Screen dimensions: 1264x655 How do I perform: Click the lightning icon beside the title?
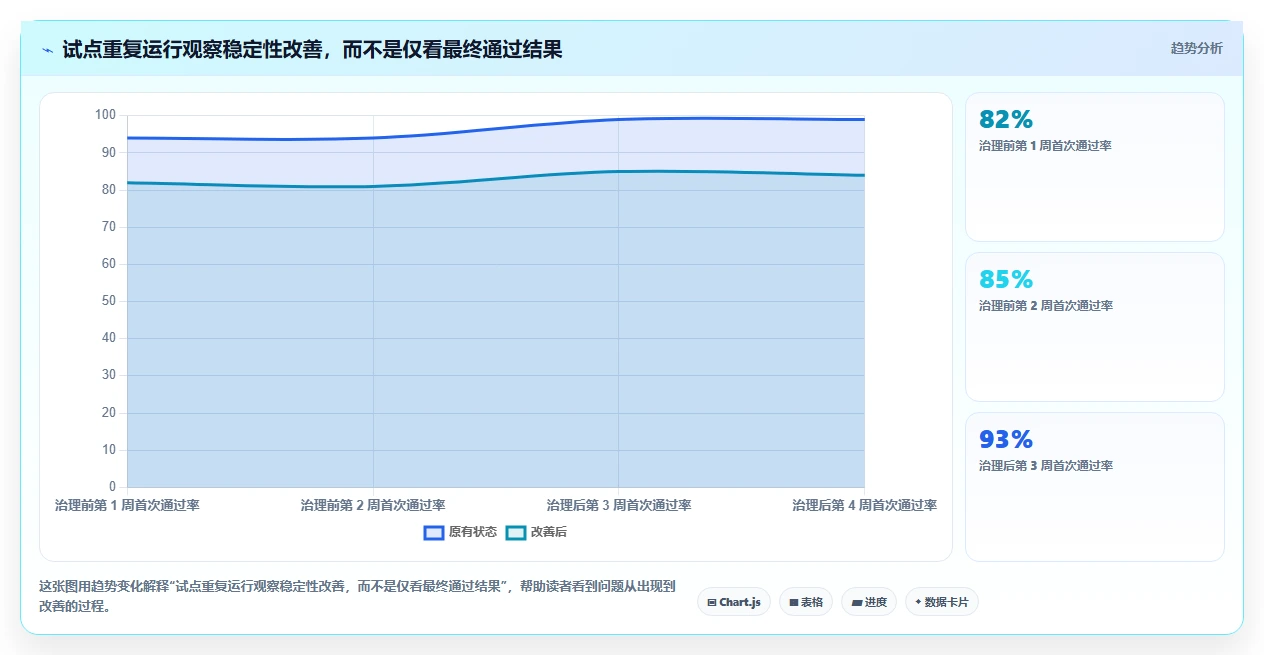47,50
